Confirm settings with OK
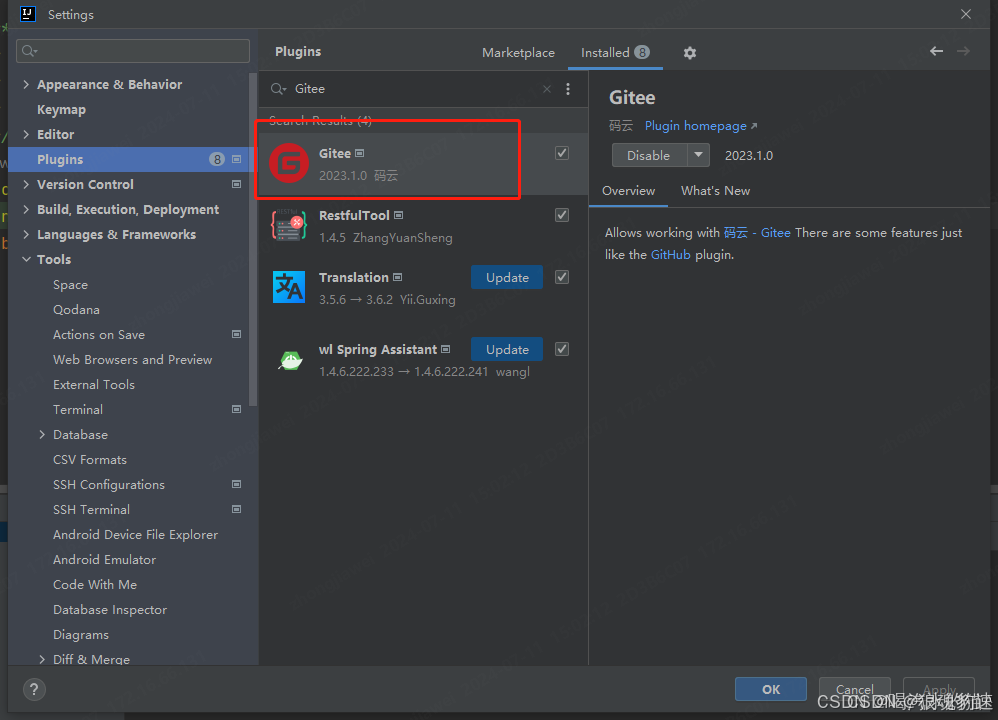Image resolution: width=998 pixels, height=720 pixels. (x=771, y=689)
